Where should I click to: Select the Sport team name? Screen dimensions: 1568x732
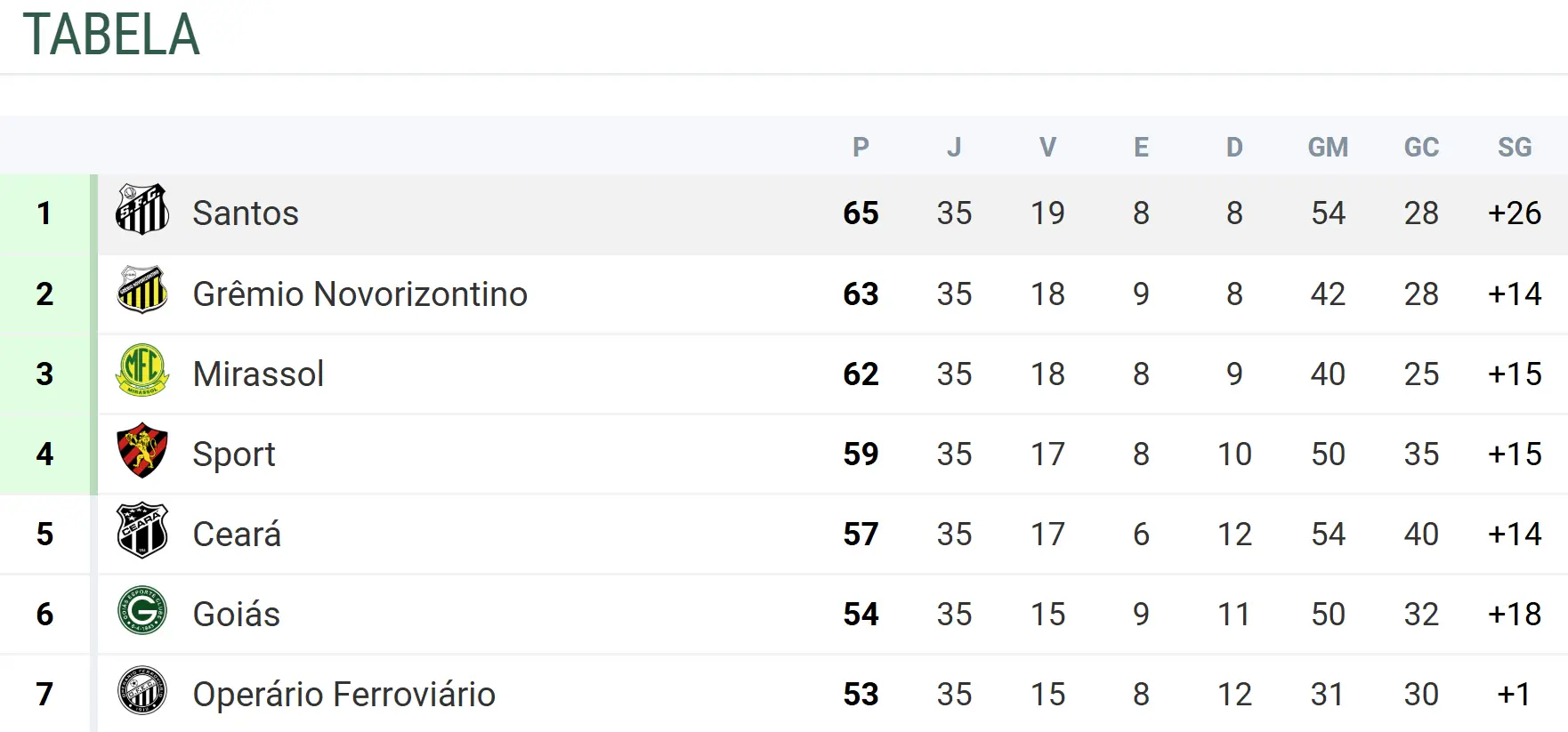coord(234,454)
